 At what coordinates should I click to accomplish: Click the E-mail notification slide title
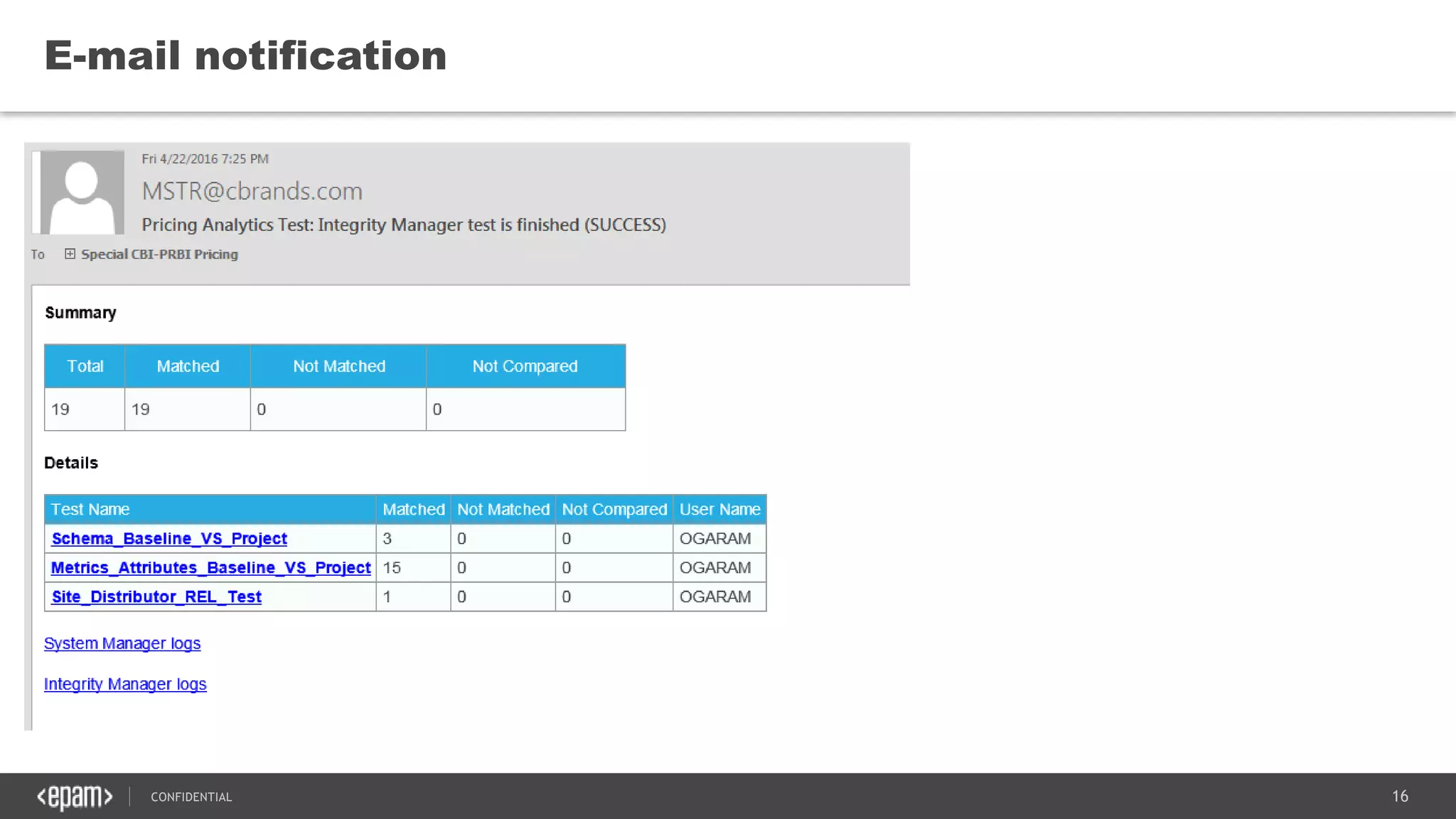245,55
